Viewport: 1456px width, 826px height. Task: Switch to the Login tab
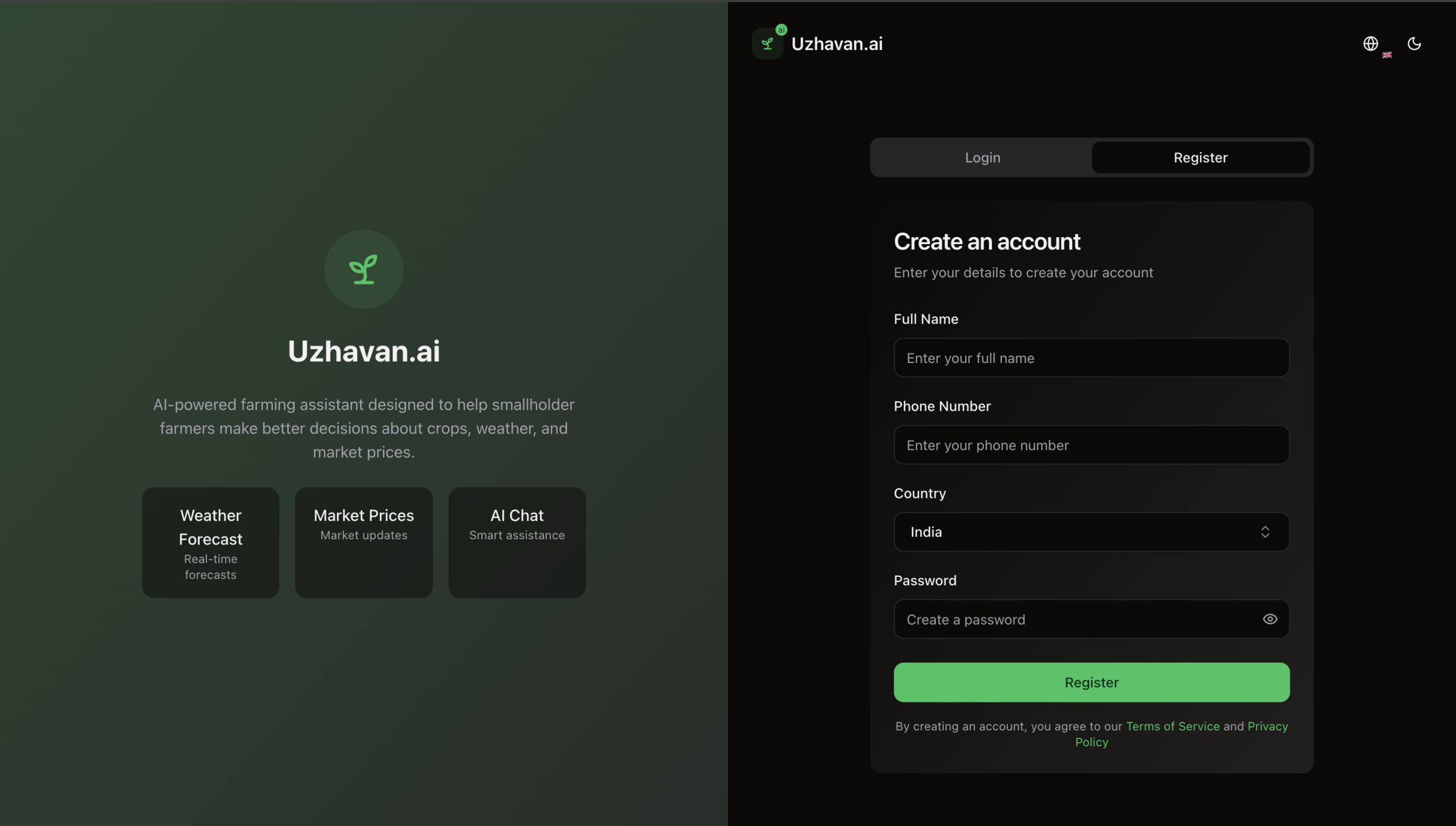coord(982,158)
